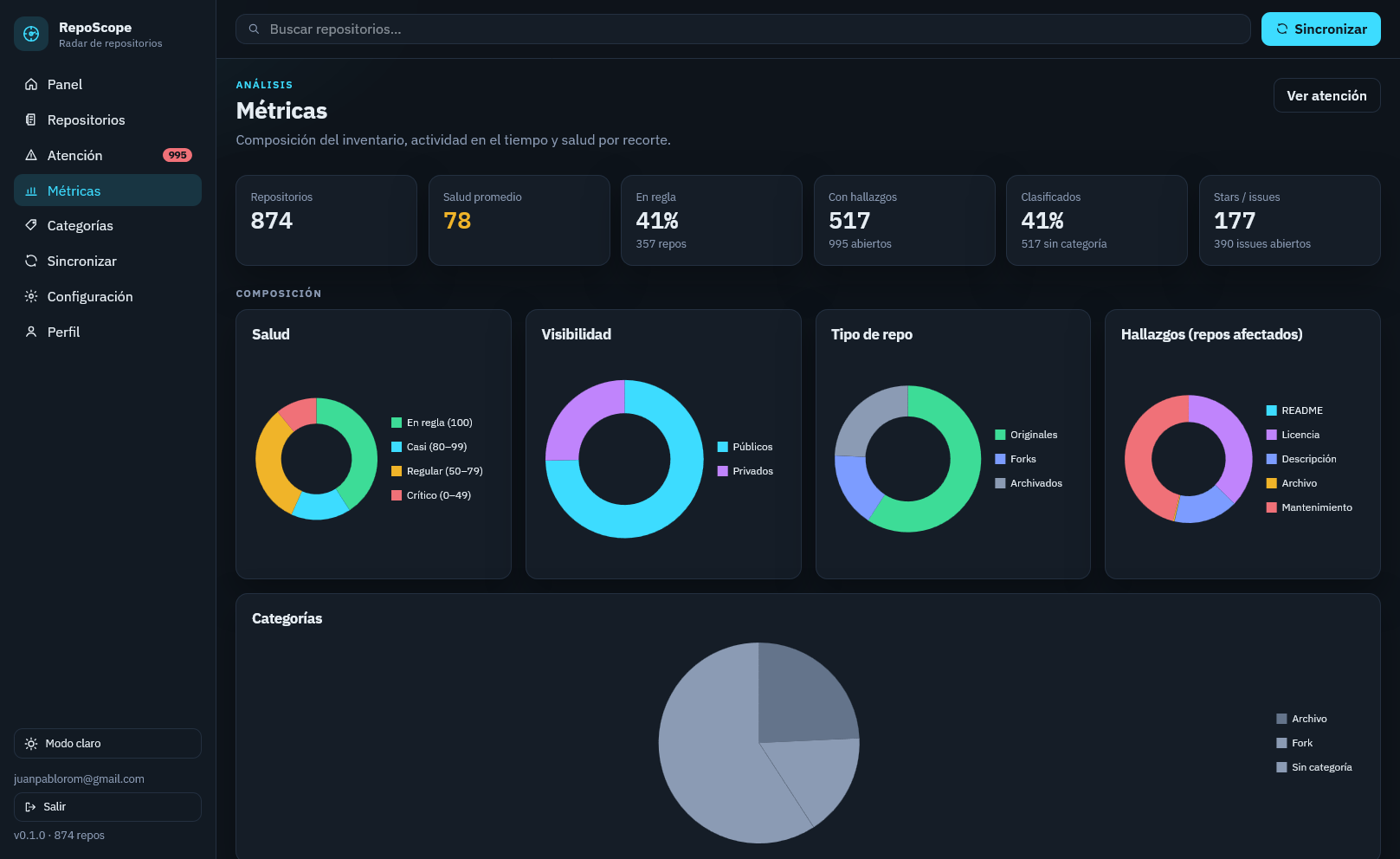Click the juanpablorom@gmail.com account text
This screenshot has height=859, width=1400.
[x=79, y=779]
